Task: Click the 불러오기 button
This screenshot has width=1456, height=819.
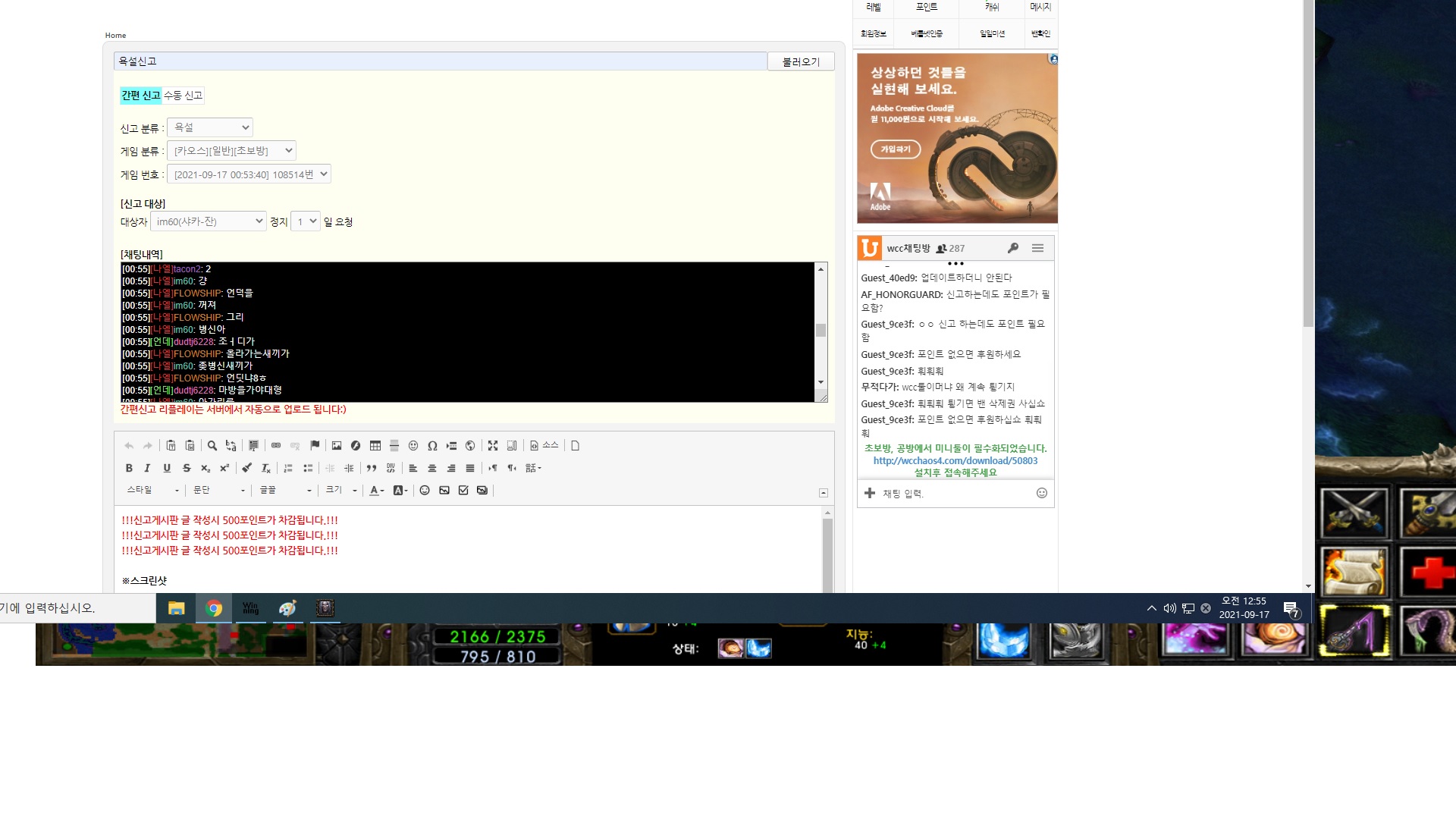Action: 801,61
